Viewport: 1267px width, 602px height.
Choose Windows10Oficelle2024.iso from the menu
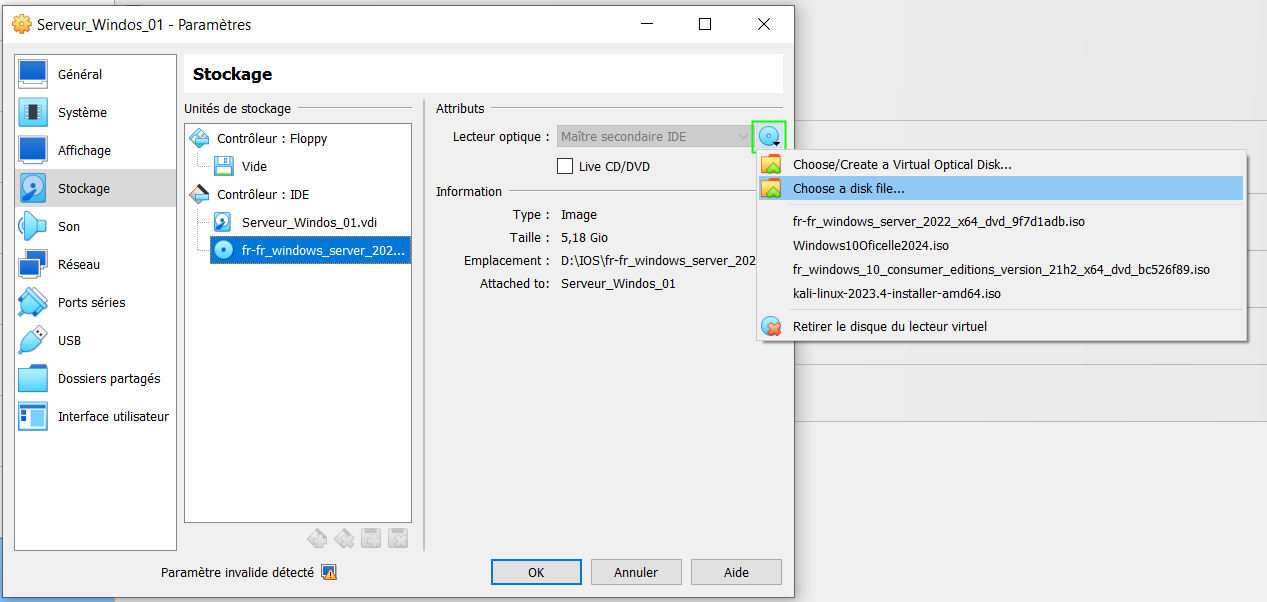(870, 246)
